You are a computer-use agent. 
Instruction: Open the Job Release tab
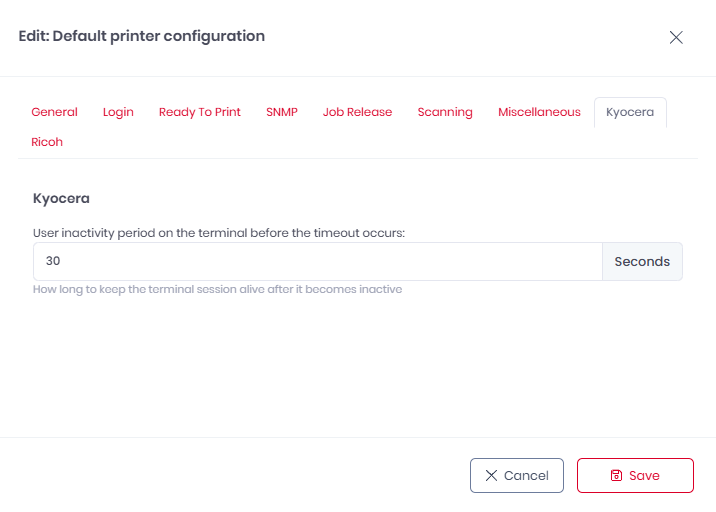[x=357, y=112]
